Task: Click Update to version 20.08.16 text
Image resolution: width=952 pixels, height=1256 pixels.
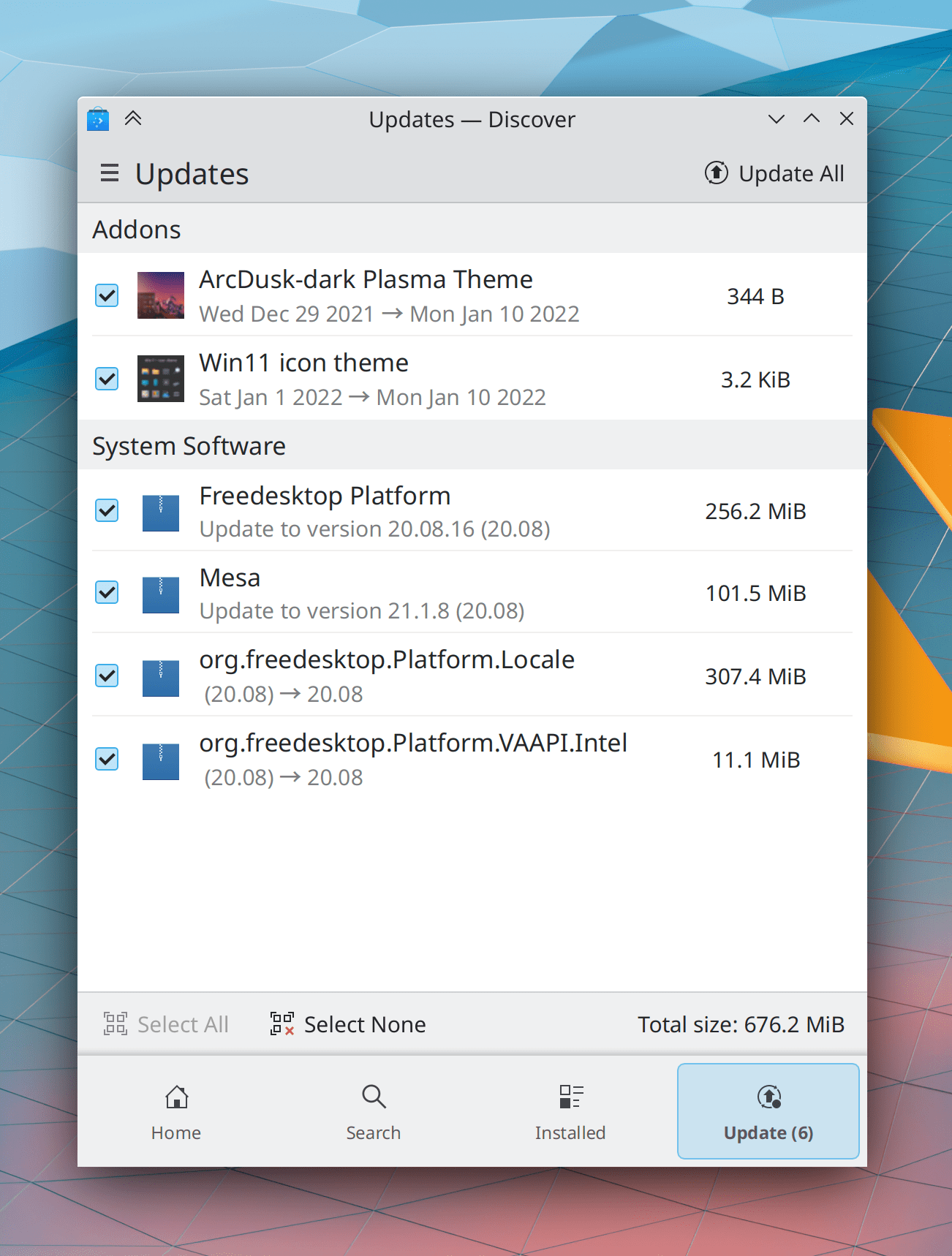Action: coord(374,529)
